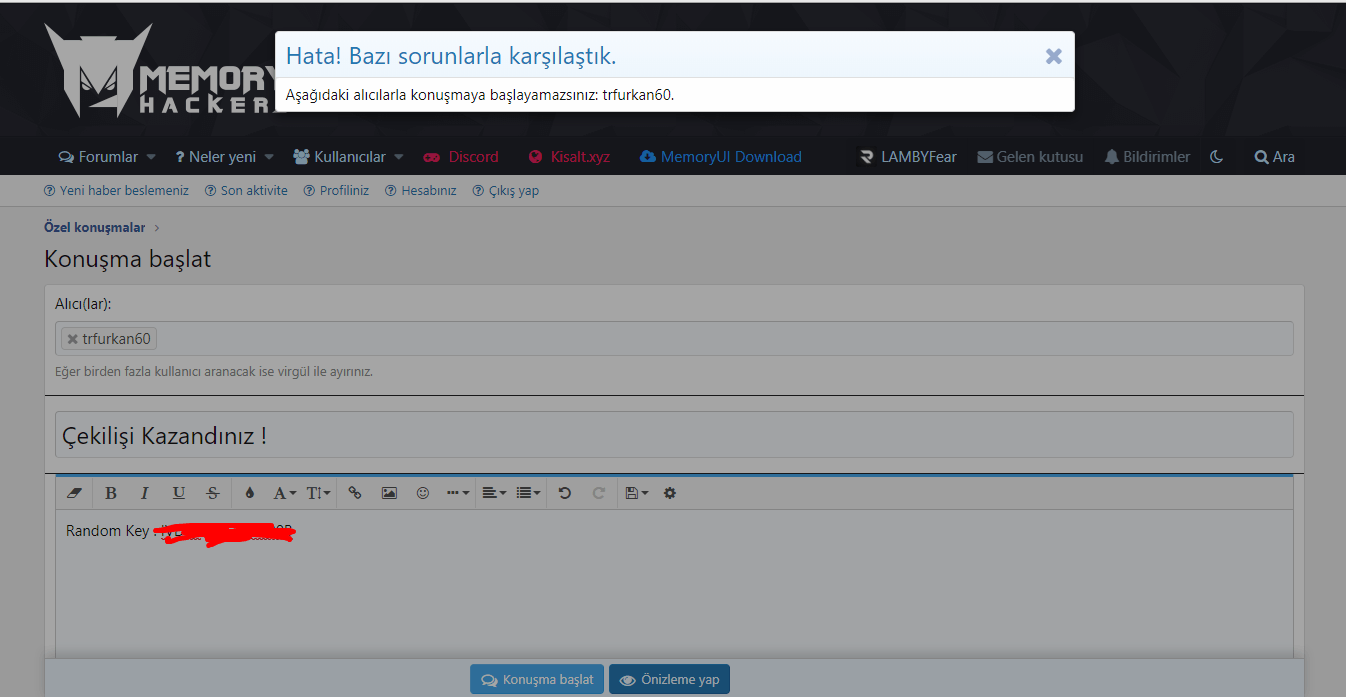Click Özel konuşmalar breadcrumb
1346x697 pixels.
[94, 228]
